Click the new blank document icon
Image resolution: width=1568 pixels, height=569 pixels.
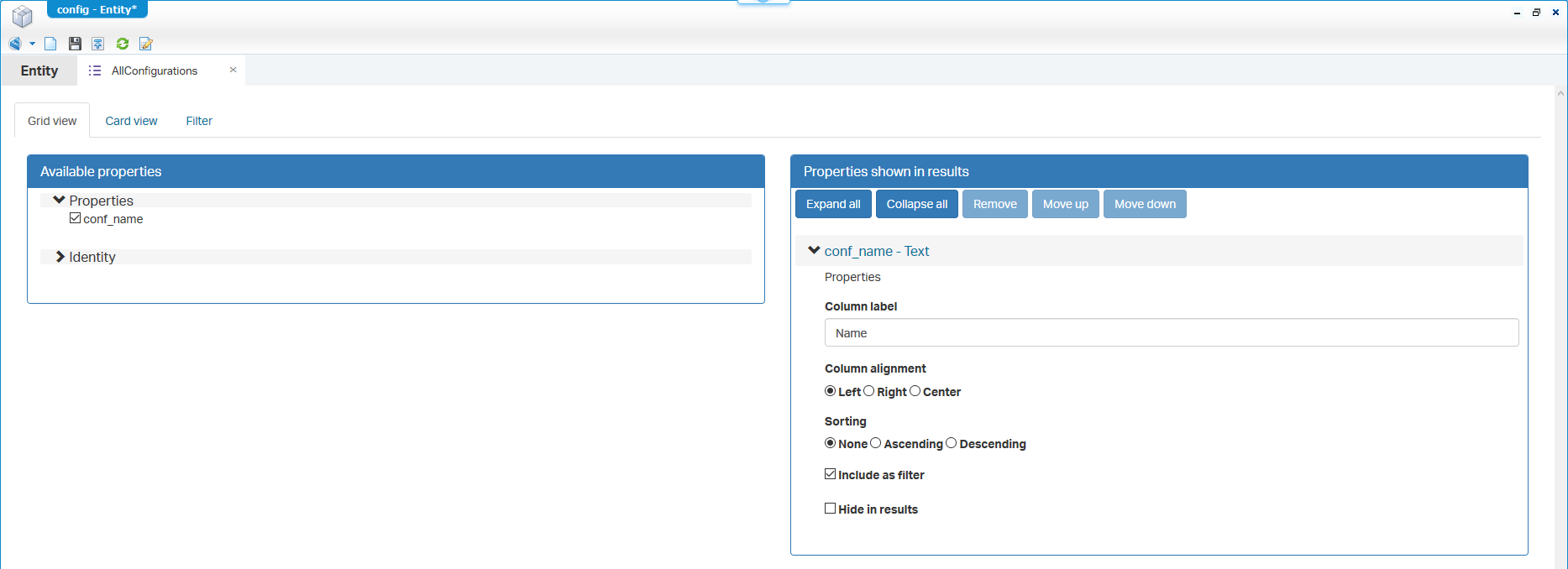coord(50,44)
